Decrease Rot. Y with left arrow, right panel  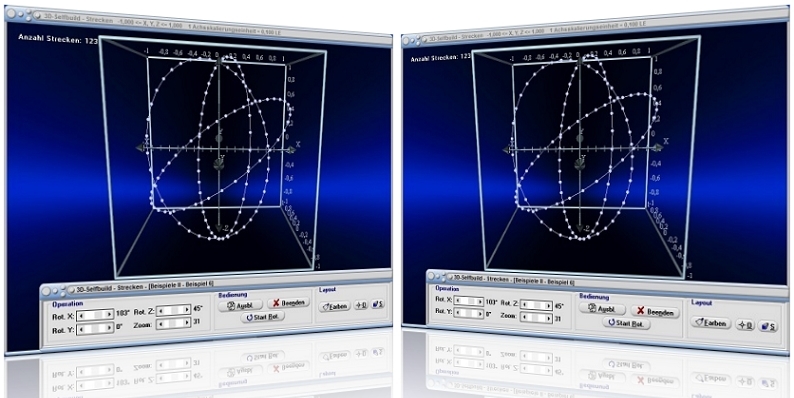point(457,313)
